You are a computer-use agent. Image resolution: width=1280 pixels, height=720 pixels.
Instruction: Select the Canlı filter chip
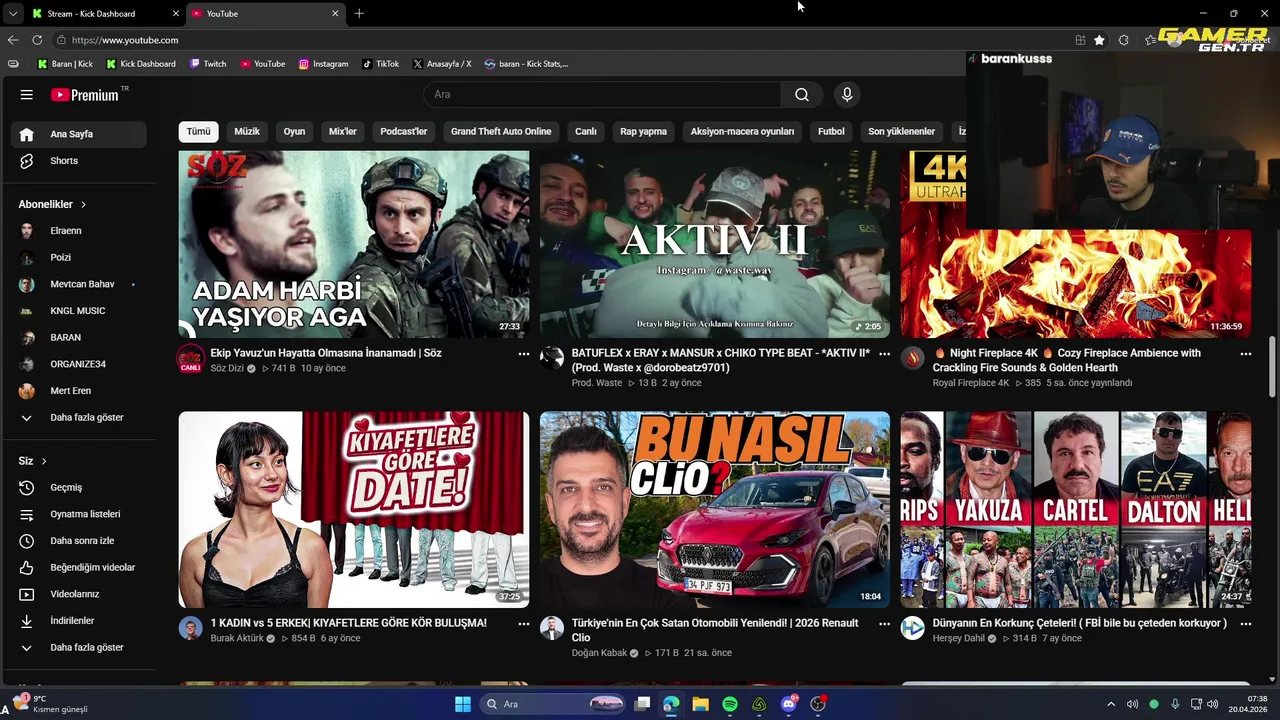(x=586, y=132)
